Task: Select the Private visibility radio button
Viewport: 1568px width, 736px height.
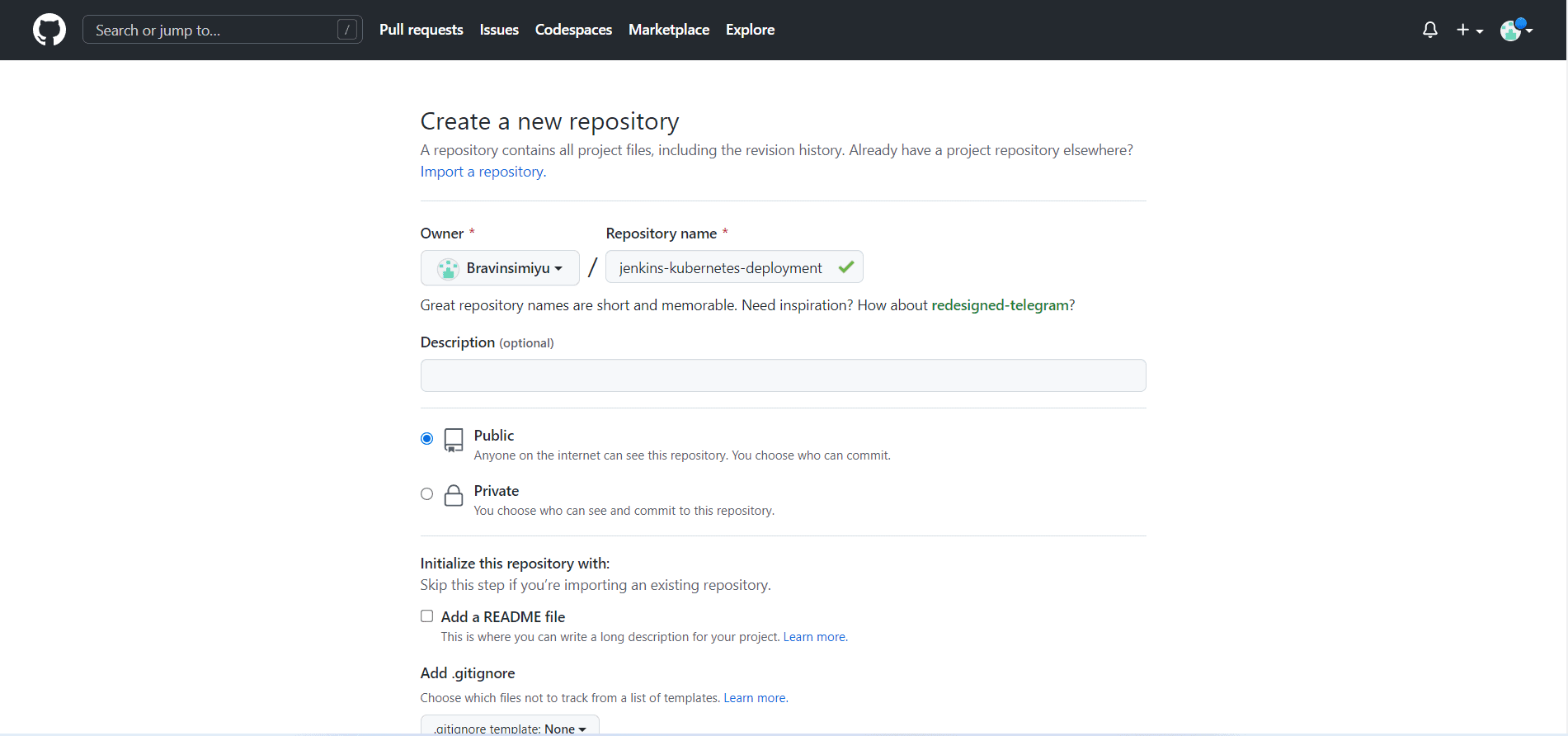Action: [x=426, y=493]
